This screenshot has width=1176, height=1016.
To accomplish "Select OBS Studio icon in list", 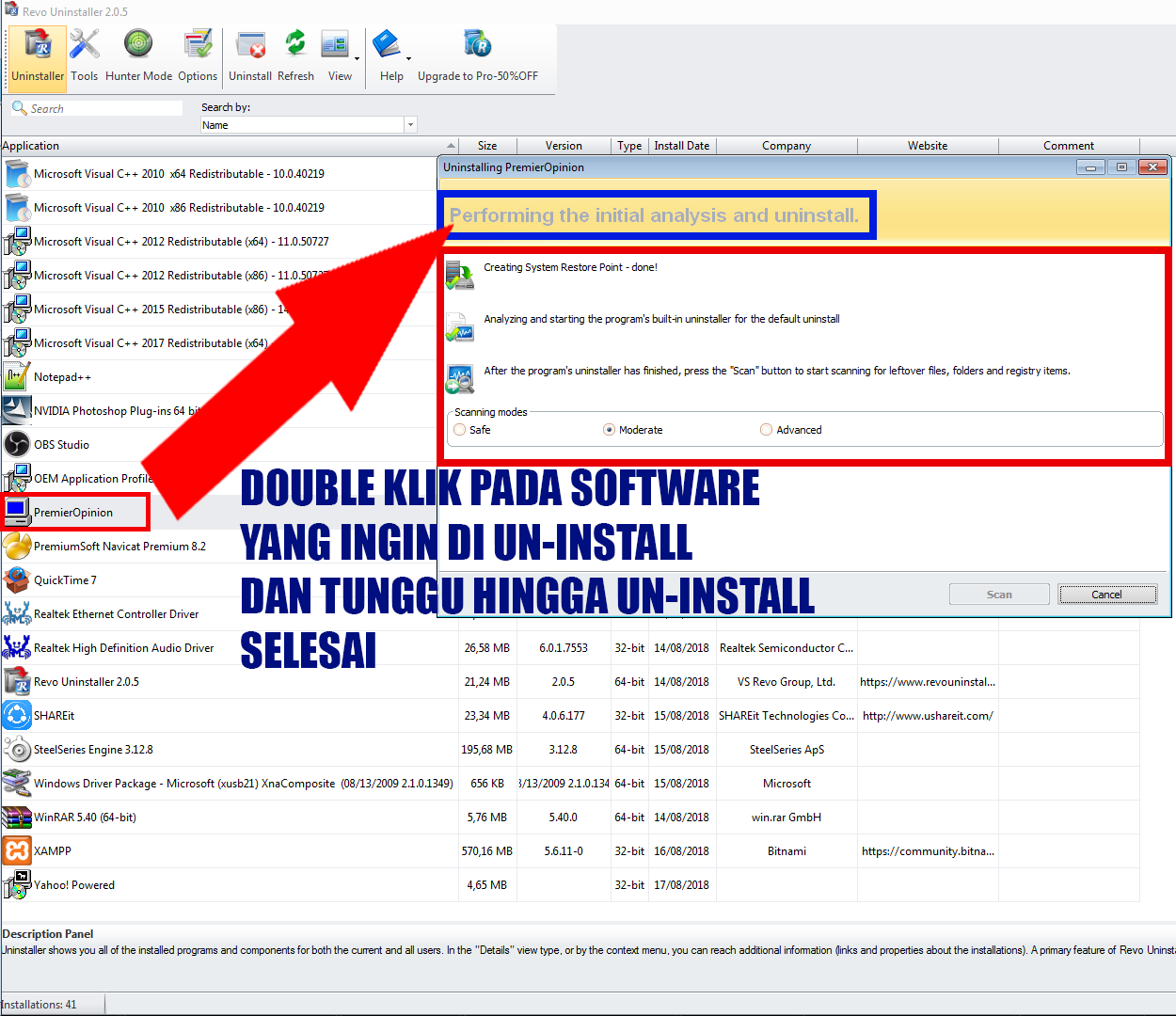I will (17, 445).
